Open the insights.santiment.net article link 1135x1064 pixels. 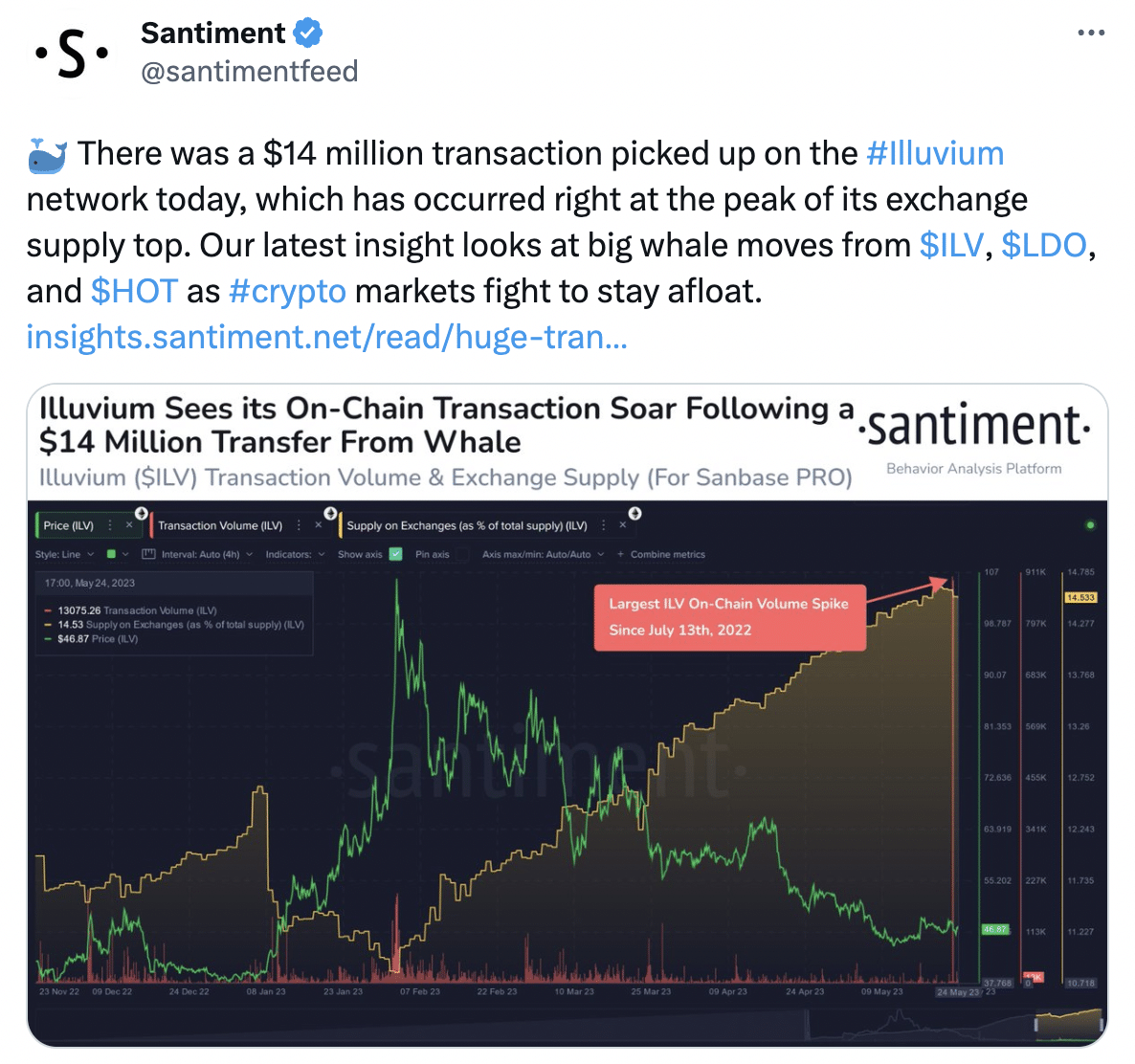326,337
